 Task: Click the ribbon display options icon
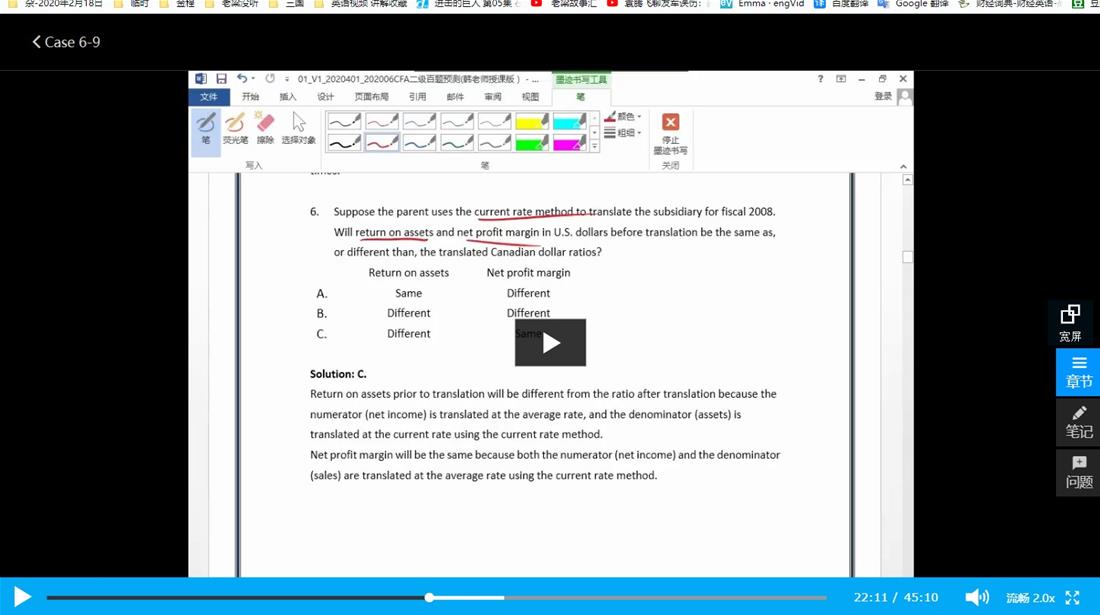[x=840, y=79]
